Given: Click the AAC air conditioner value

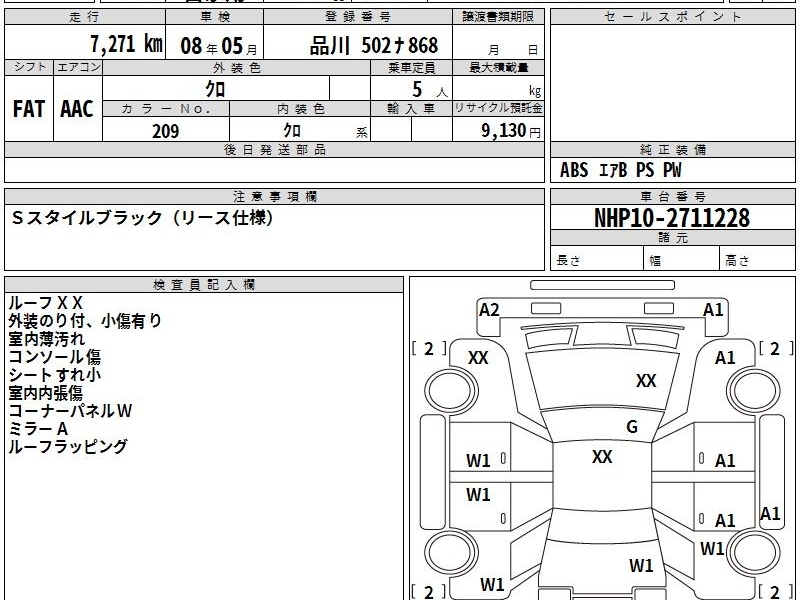Looking at the screenshot, I should pos(77,109).
